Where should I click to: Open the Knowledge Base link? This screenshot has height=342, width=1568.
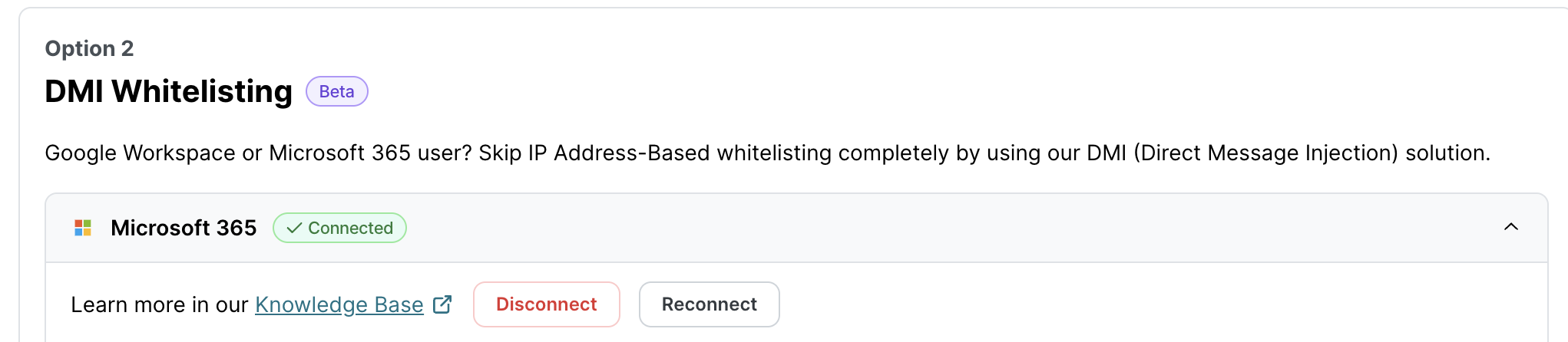[x=339, y=304]
